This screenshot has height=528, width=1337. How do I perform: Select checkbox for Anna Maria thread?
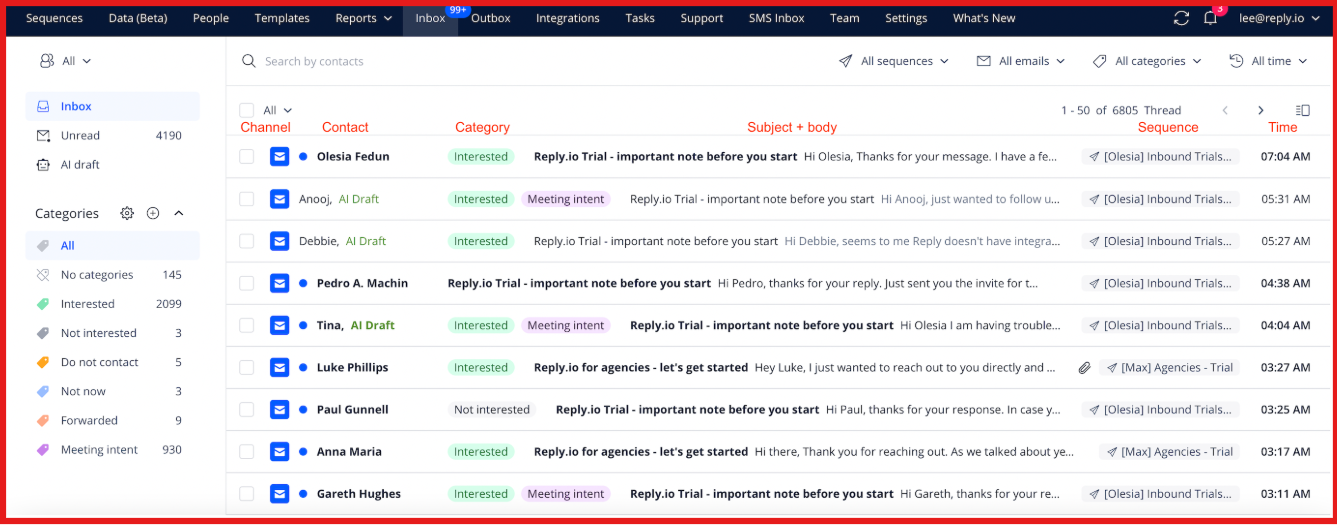(x=246, y=451)
